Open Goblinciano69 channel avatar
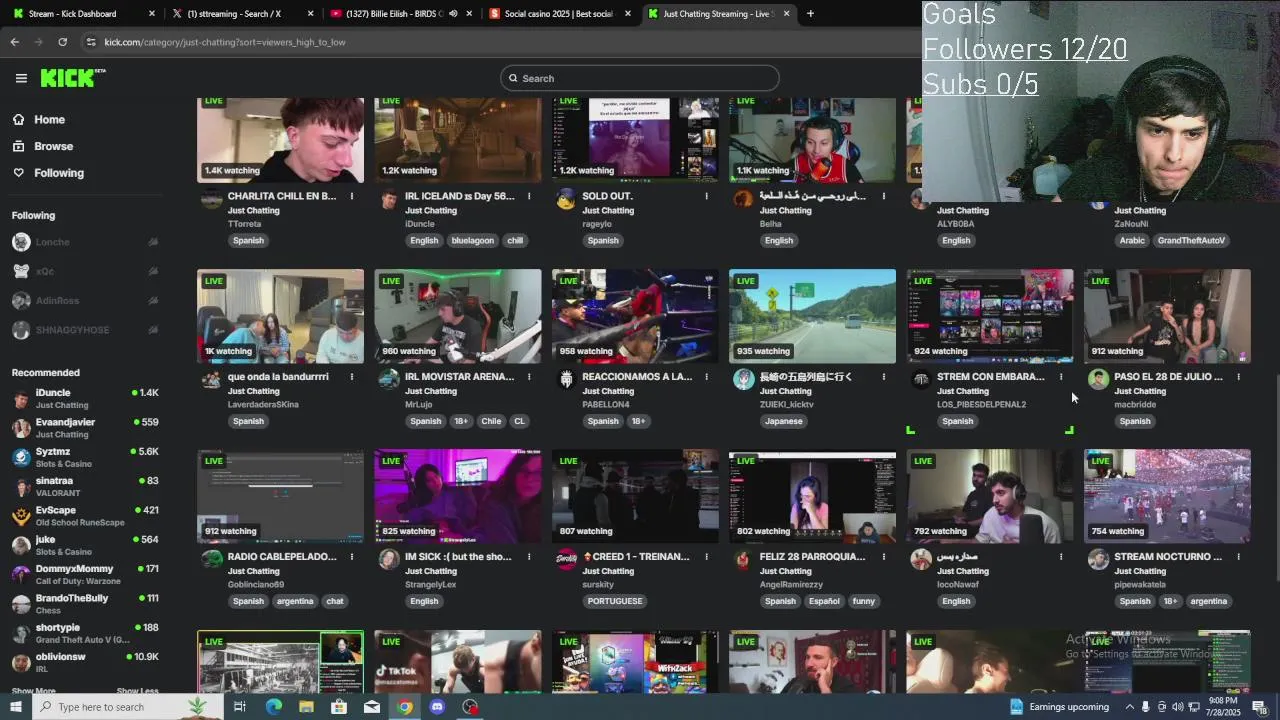This screenshot has height=720, width=1280. [x=211, y=559]
